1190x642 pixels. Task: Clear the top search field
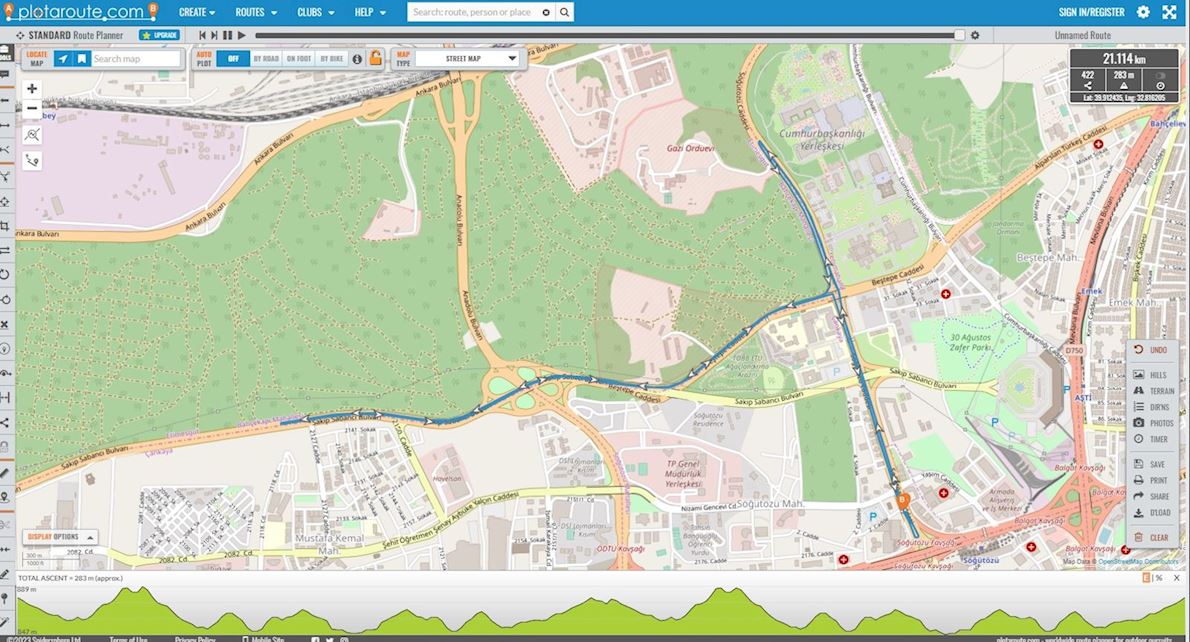546,12
